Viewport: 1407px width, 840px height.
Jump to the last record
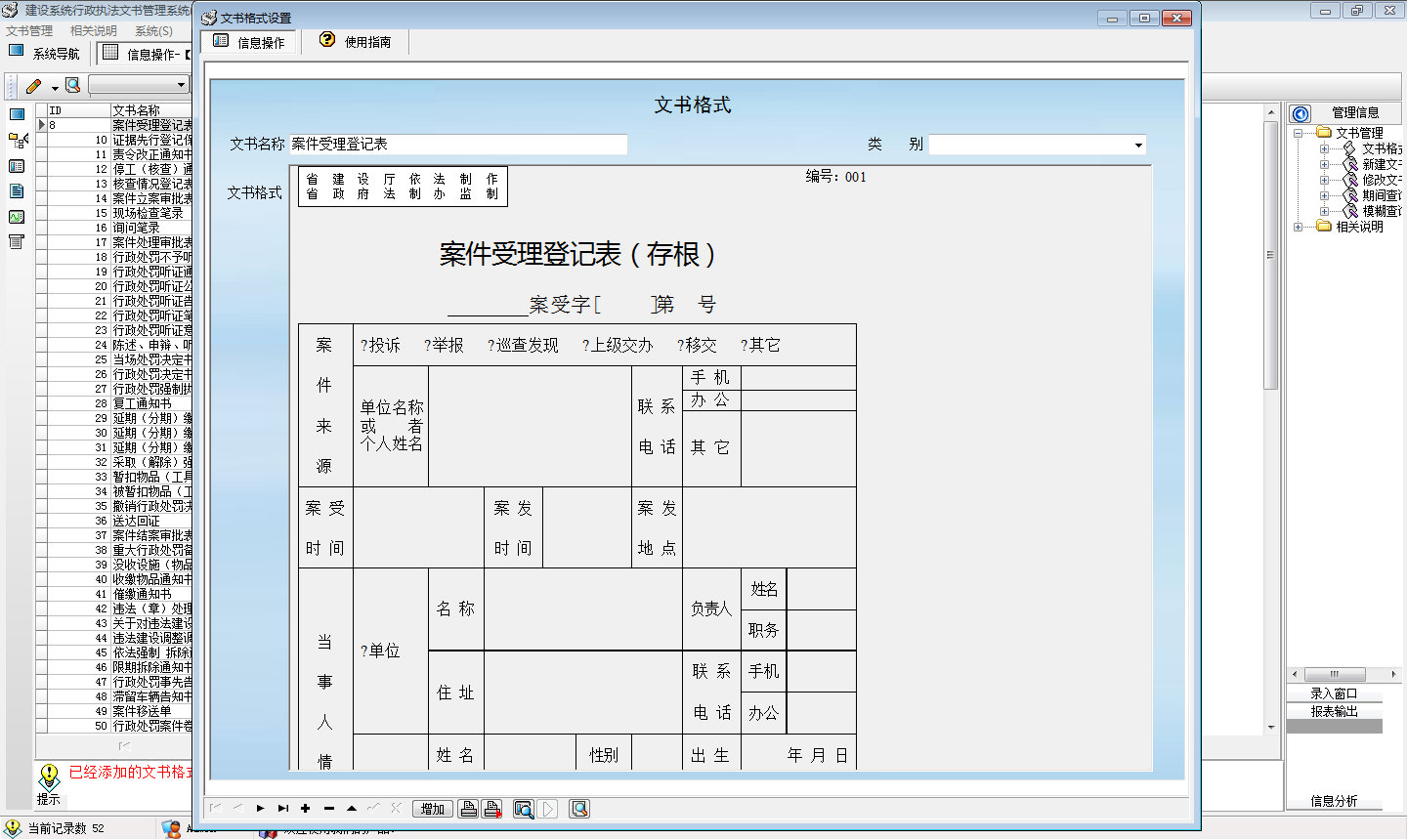coord(283,809)
